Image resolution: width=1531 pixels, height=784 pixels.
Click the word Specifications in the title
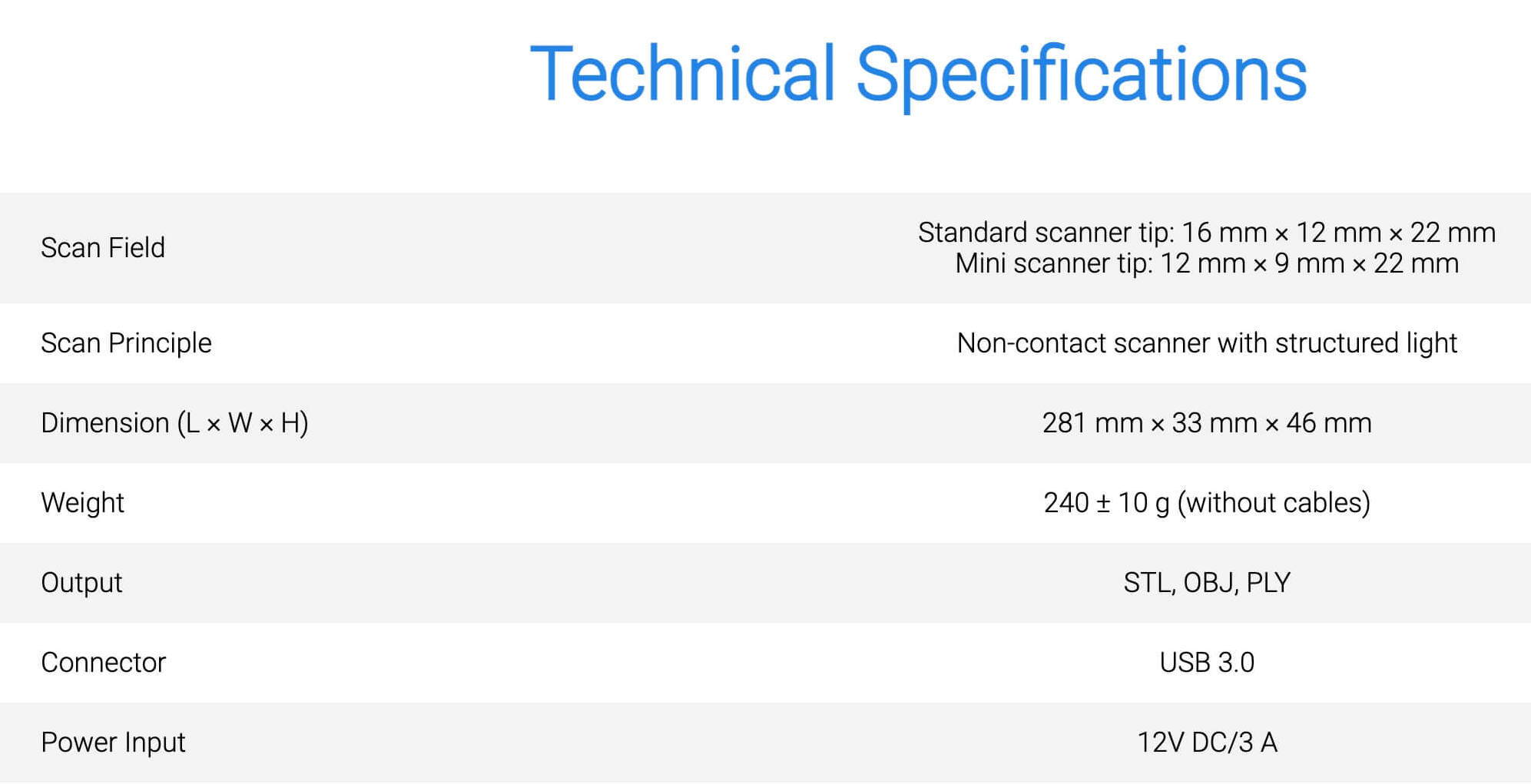(1081, 75)
